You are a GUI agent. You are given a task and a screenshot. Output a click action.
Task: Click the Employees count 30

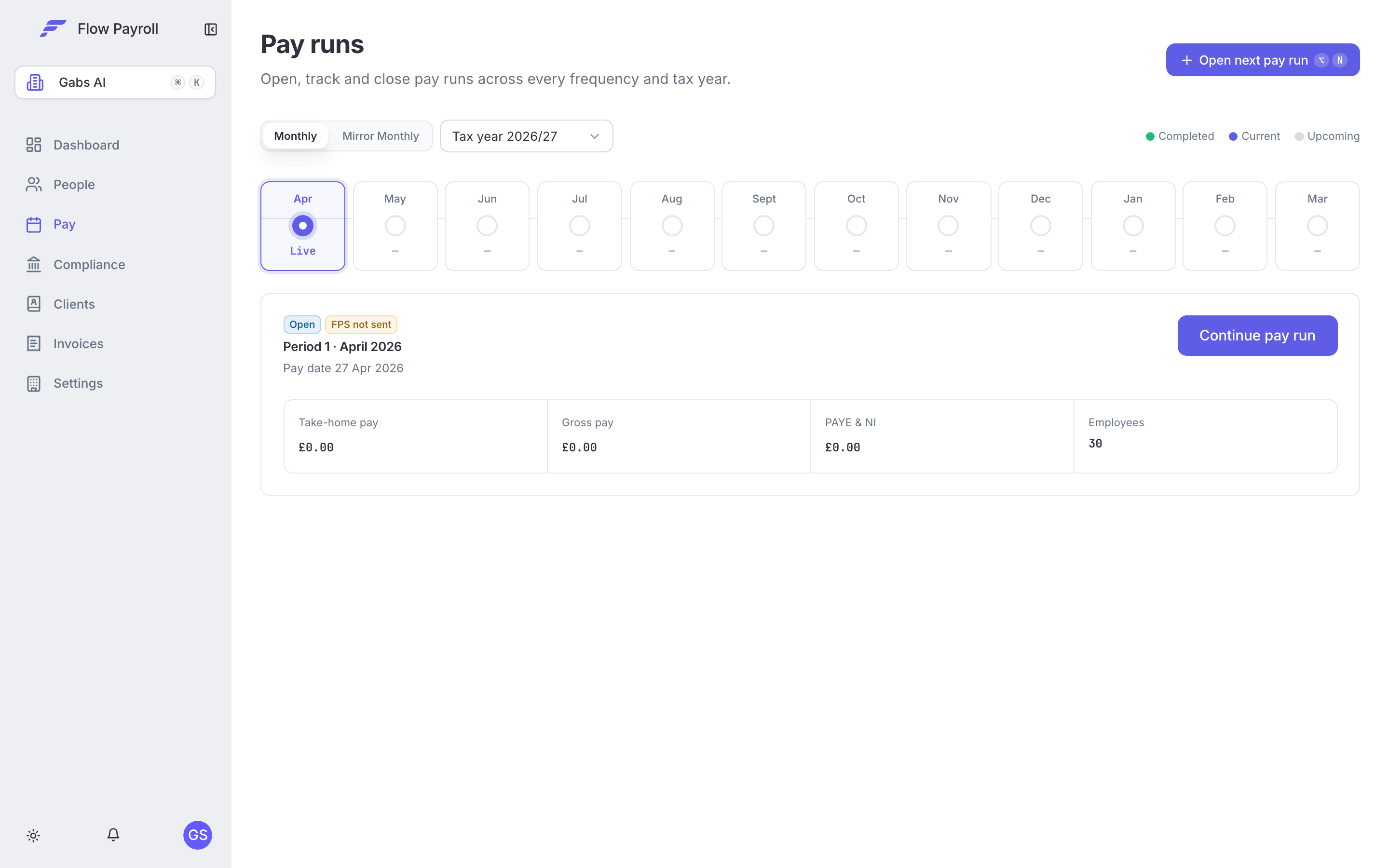pyautogui.click(x=1095, y=443)
